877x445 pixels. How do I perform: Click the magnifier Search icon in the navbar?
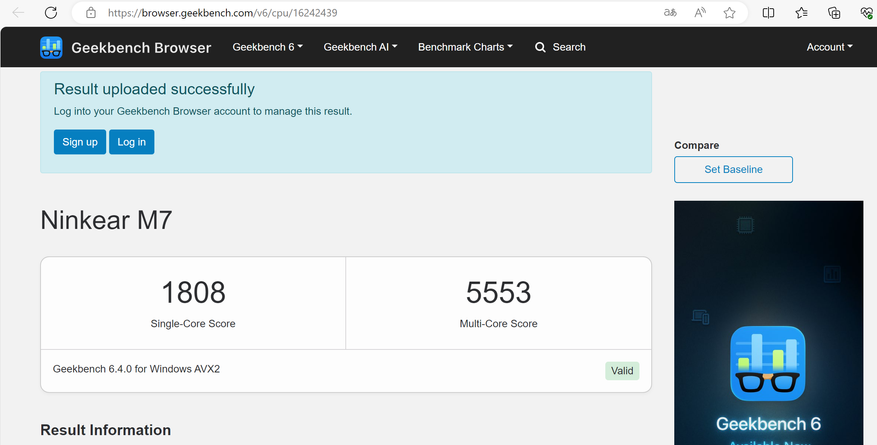tap(540, 48)
